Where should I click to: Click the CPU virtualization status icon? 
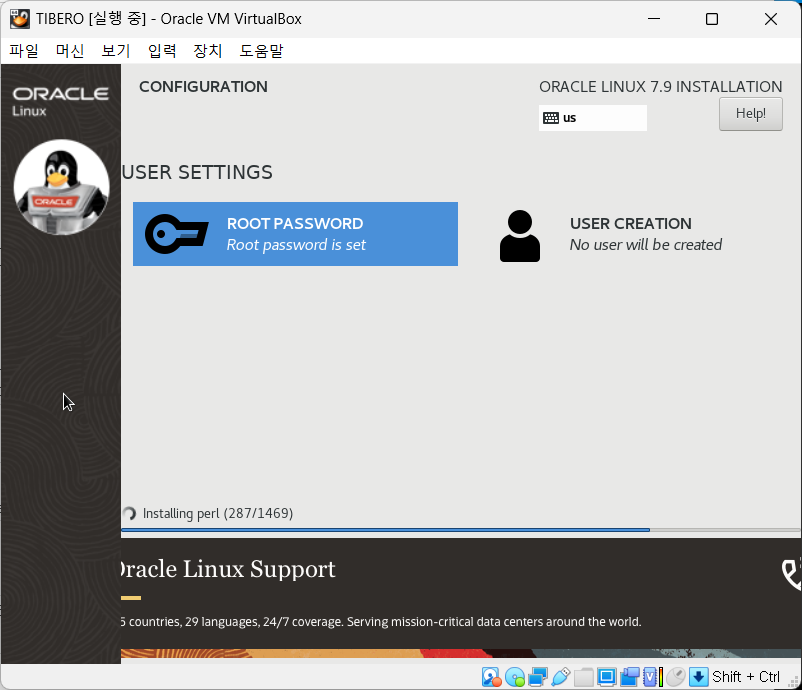pos(653,677)
